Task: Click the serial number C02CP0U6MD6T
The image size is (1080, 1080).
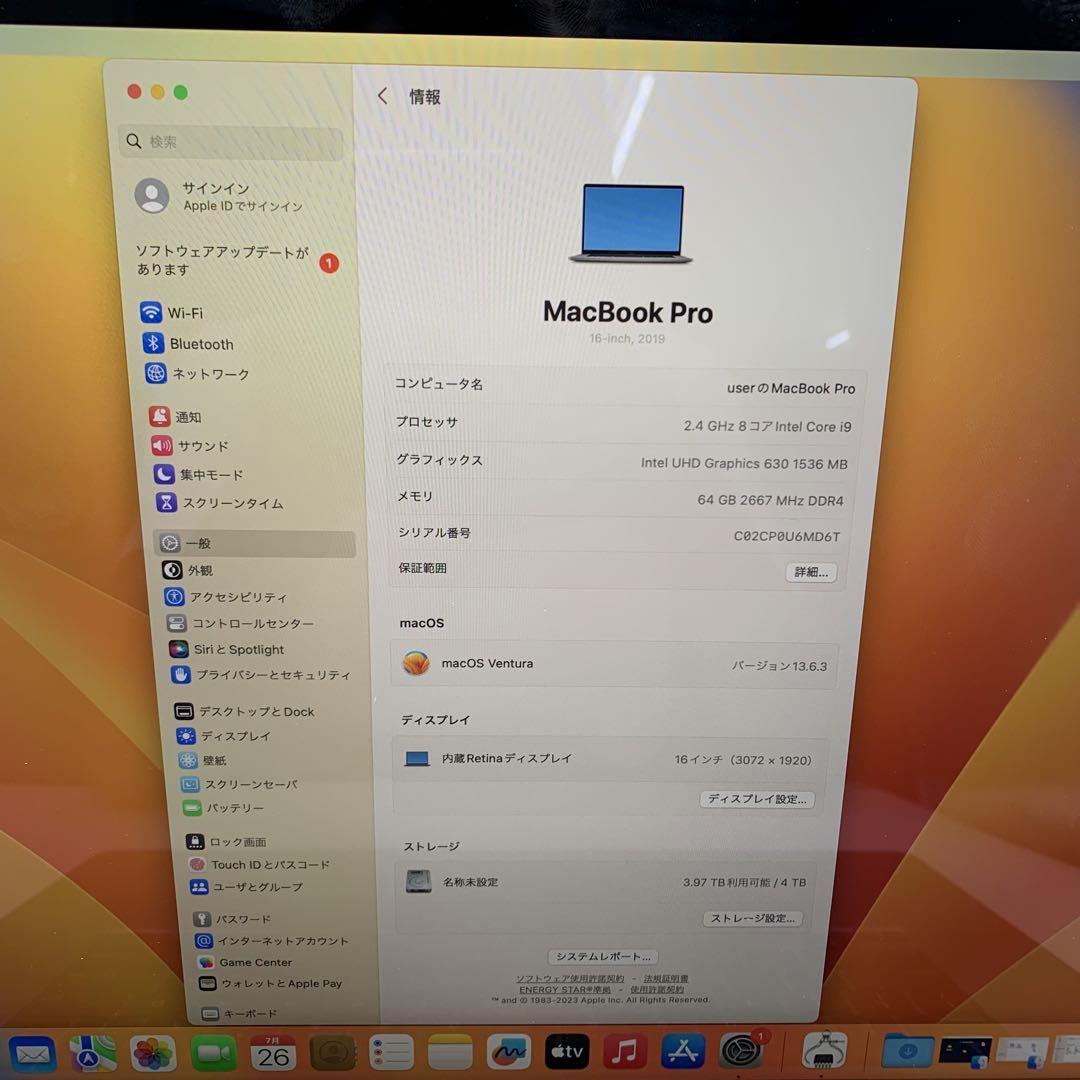Action: pos(787,537)
